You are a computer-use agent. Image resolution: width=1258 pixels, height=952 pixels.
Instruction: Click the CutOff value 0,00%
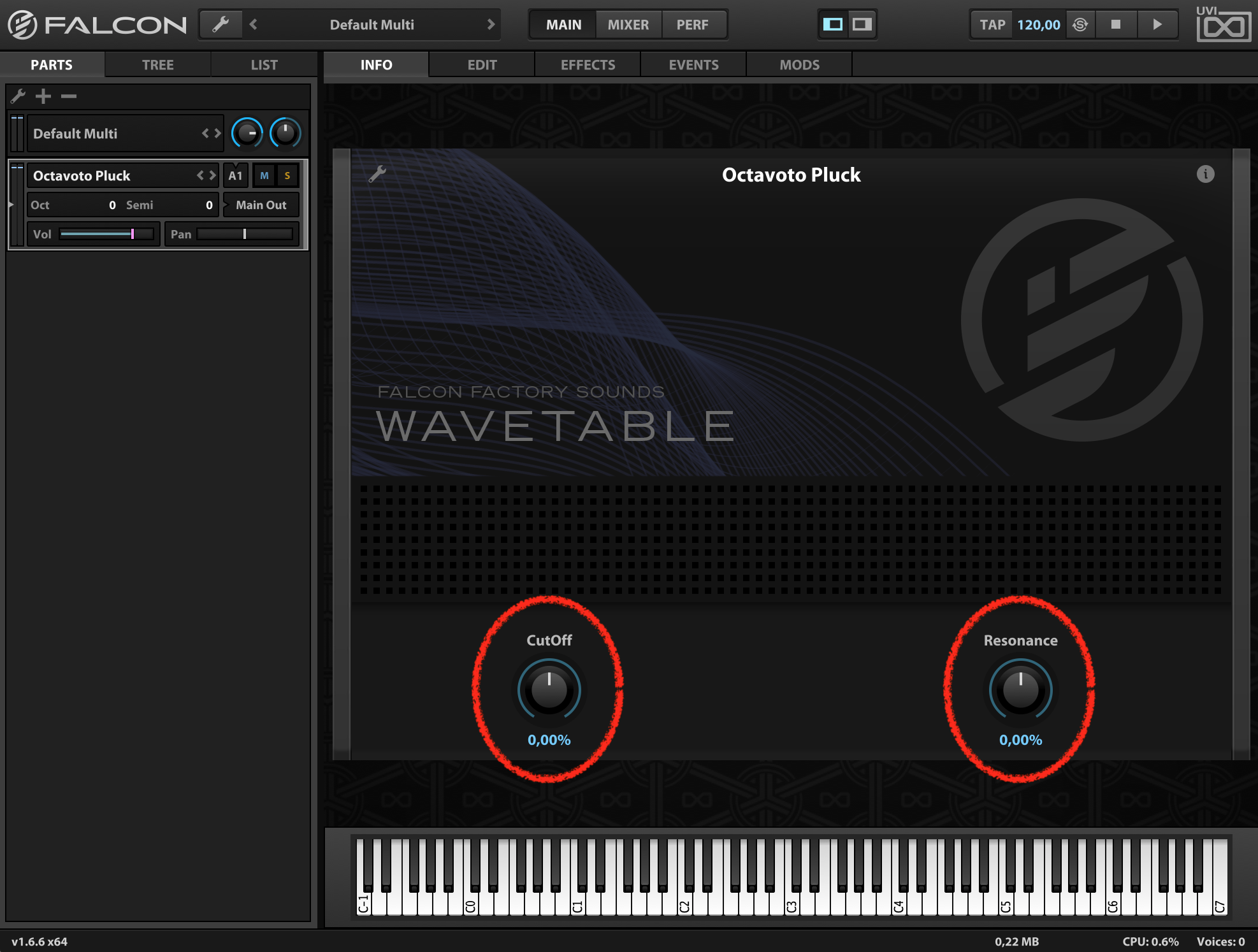tap(549, 740)
